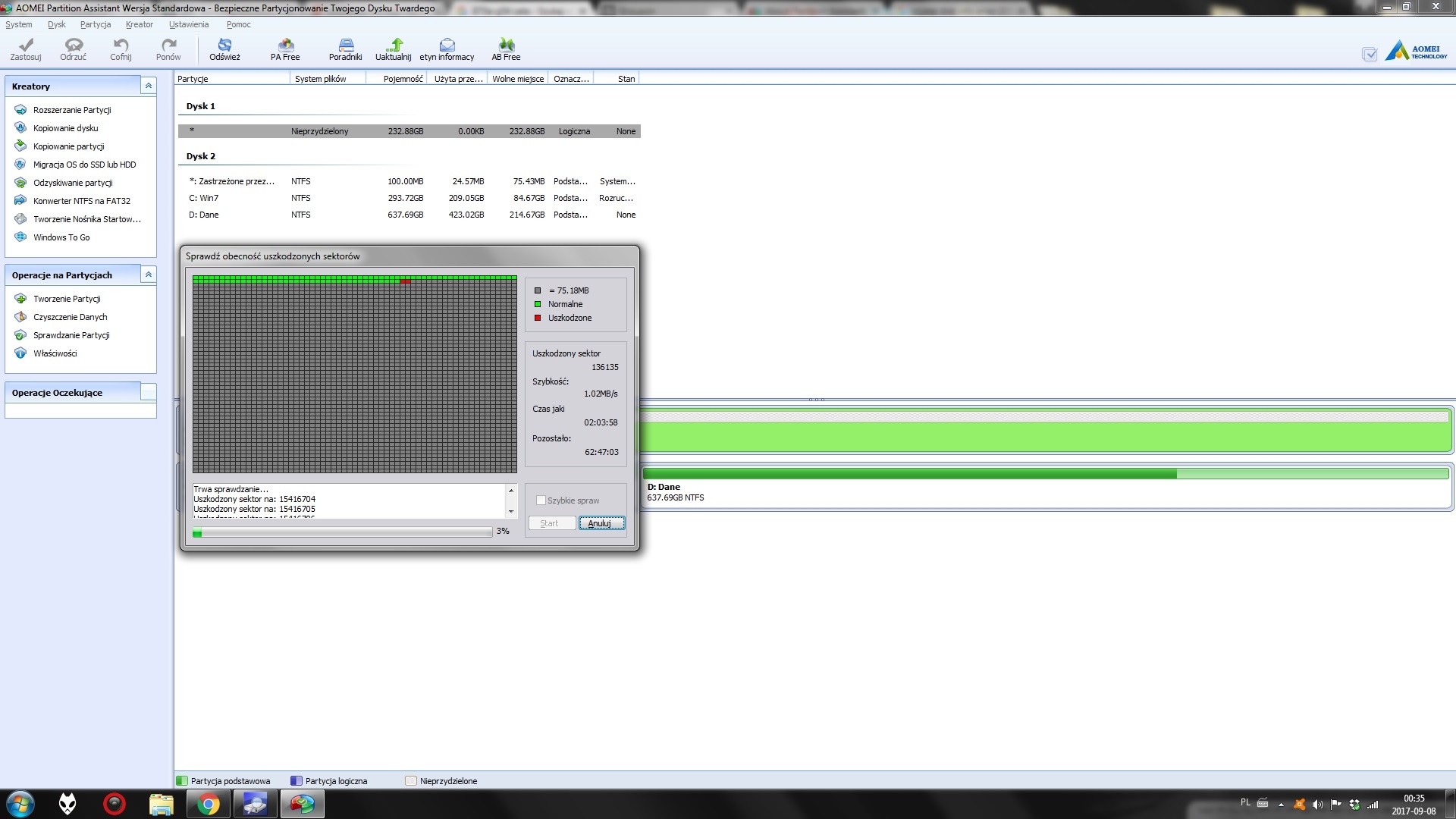Launch Migracja OS do SSD lub HDD
The image size is (1456, 819).
click(84, 165)
